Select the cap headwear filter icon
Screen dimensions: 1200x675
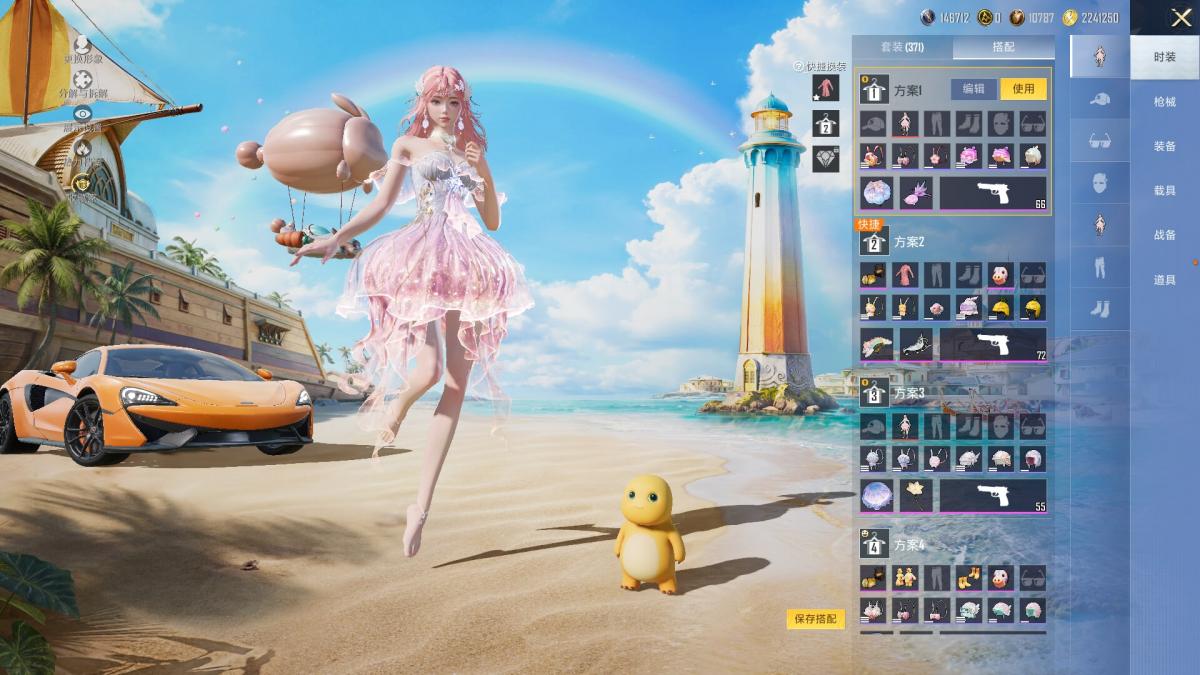coord(1100,99)
